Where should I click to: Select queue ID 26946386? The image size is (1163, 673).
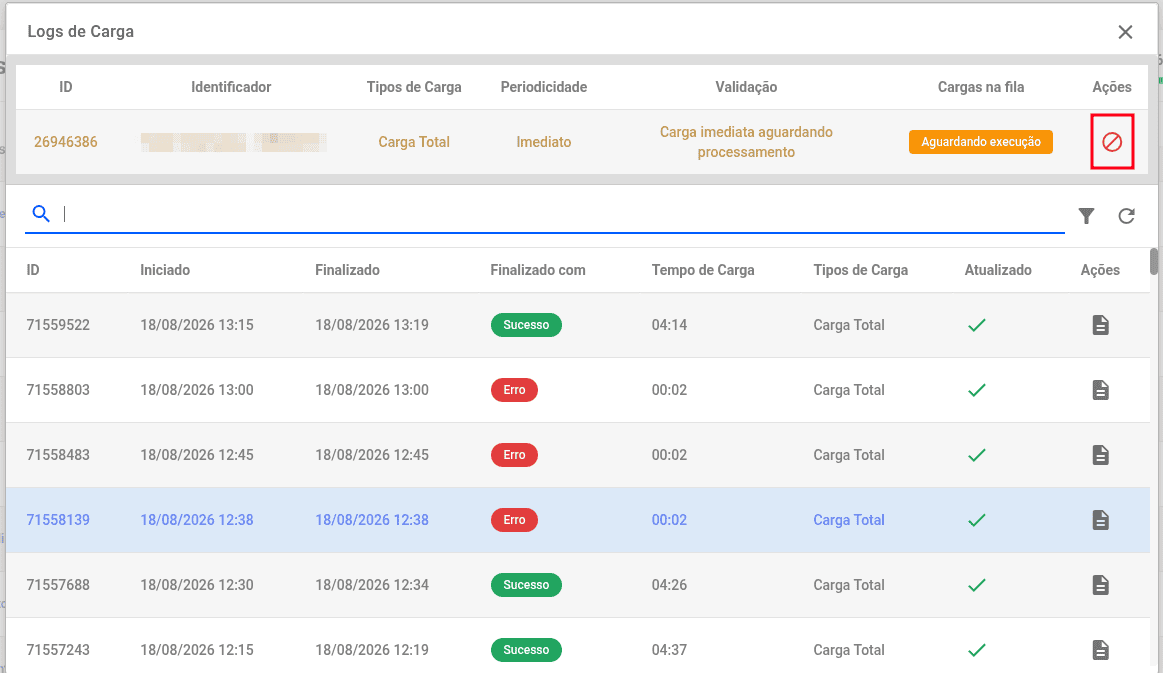click(x=65, y=142)
